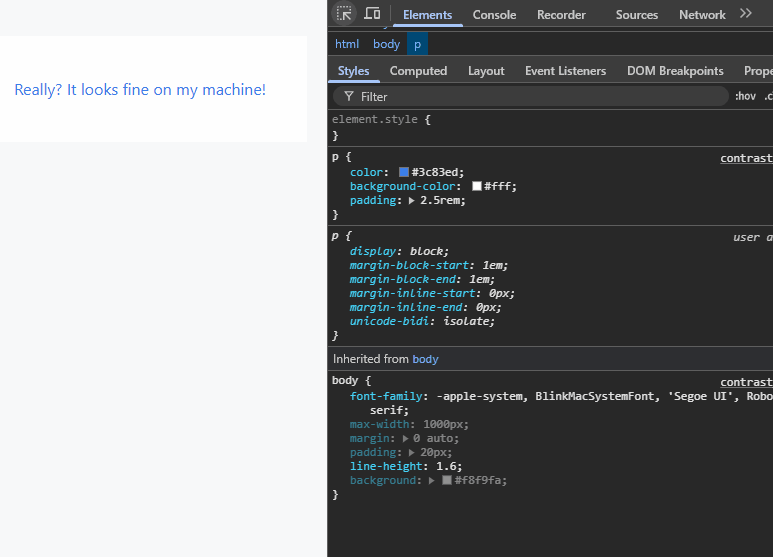Toggle the :hov element state button

[x=745, y=96]
